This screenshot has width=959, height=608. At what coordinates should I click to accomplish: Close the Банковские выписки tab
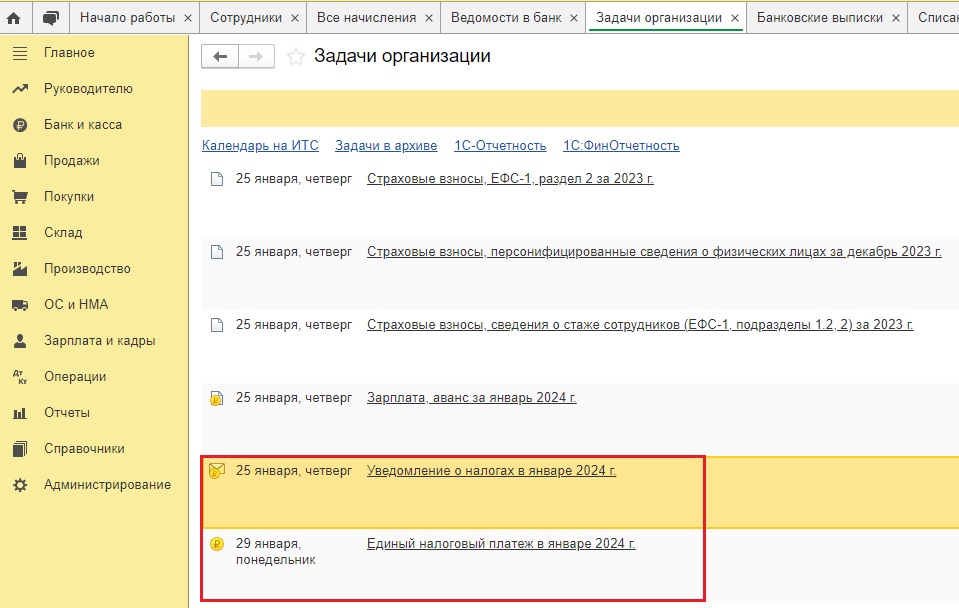[x=895, y=18]
